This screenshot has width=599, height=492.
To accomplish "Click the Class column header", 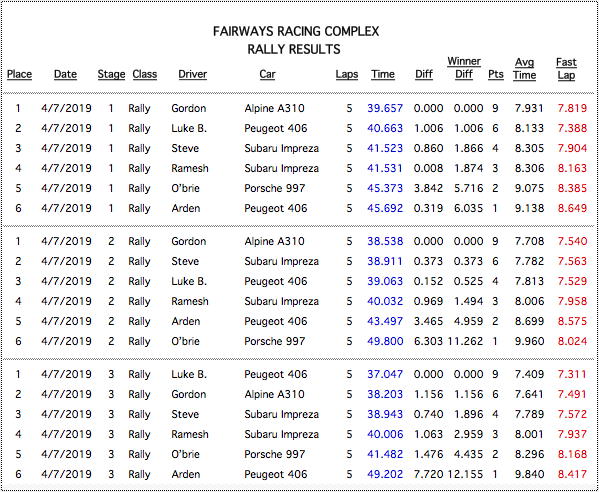I will click(145, 74).
